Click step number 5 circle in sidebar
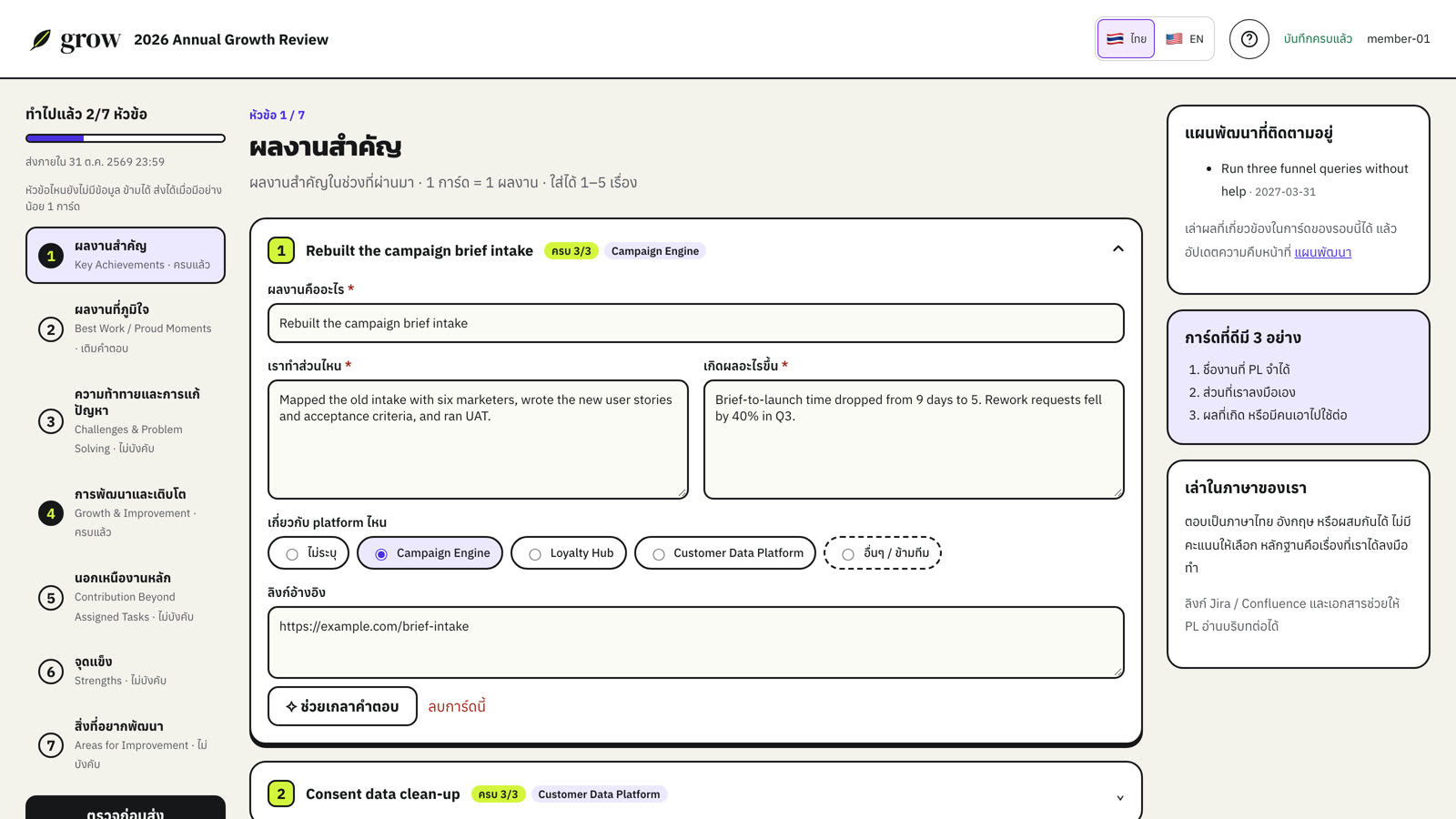This screenshot has height=819, width=1456. coord(51,598)
